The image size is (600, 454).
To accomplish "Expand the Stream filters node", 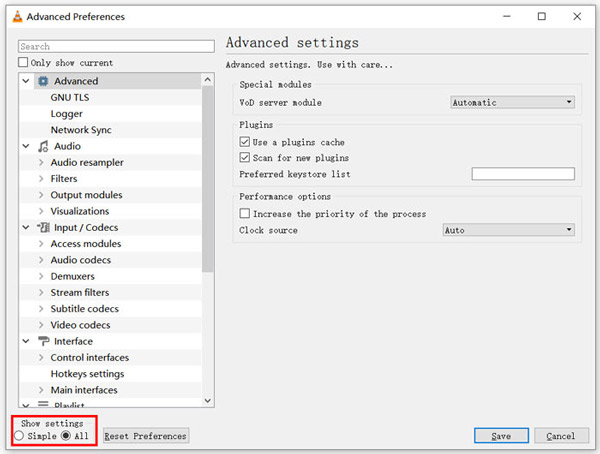I will pyautogui.click(x=41, y=292).
